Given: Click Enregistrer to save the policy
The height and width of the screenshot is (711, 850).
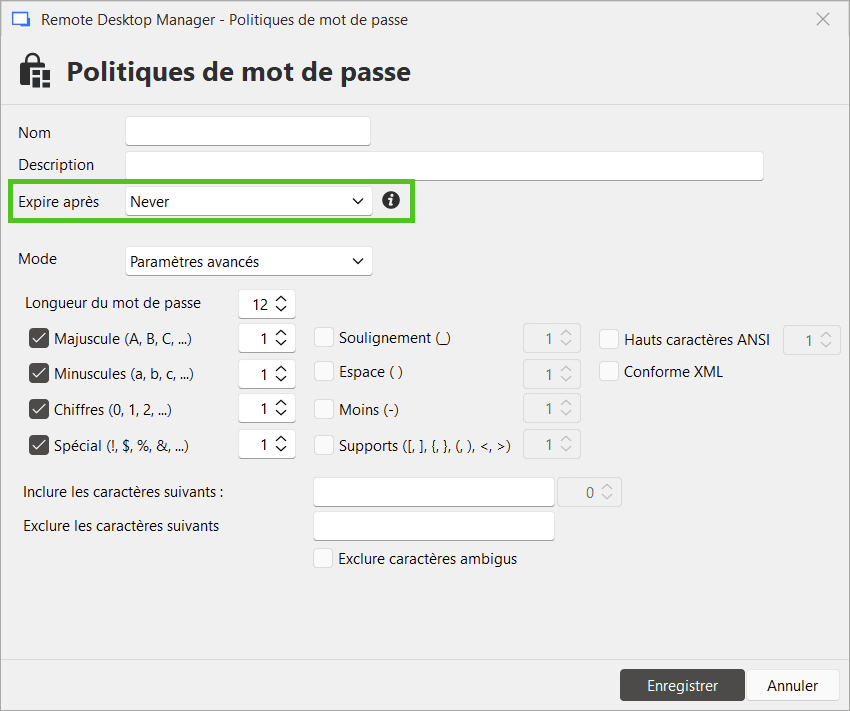Looking at the screenshot, I should click(682, 685).
